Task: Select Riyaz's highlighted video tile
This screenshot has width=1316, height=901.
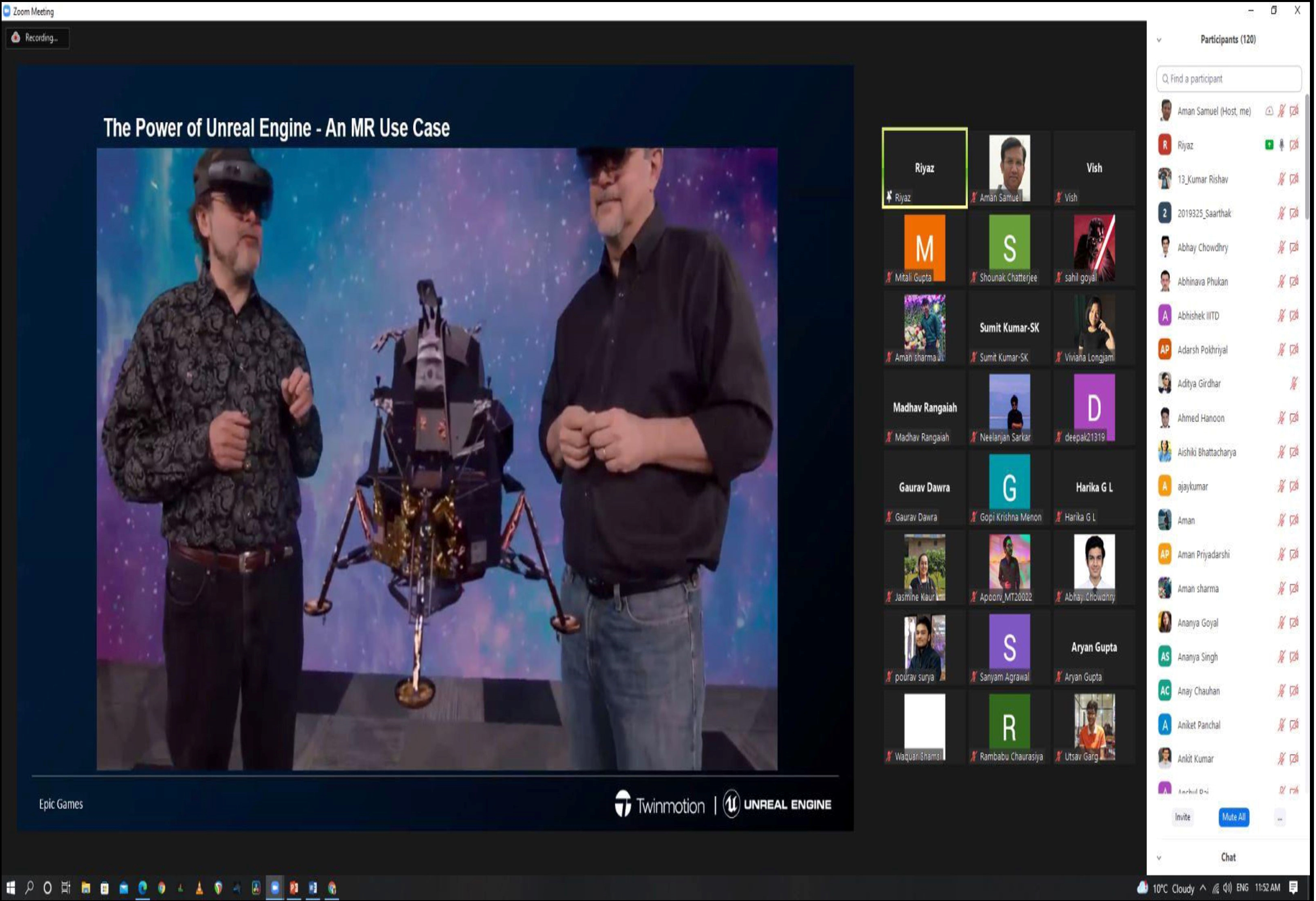Action: [x=925, y=168]
